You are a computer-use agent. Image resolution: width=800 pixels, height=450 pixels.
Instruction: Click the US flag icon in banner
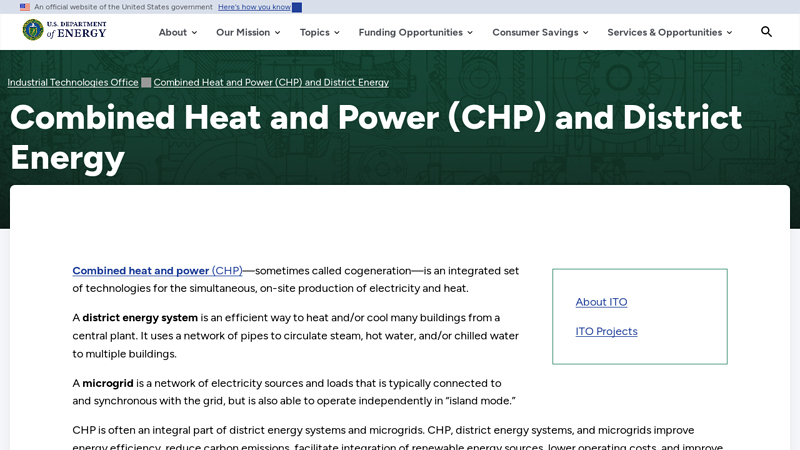tap(24, 7)
